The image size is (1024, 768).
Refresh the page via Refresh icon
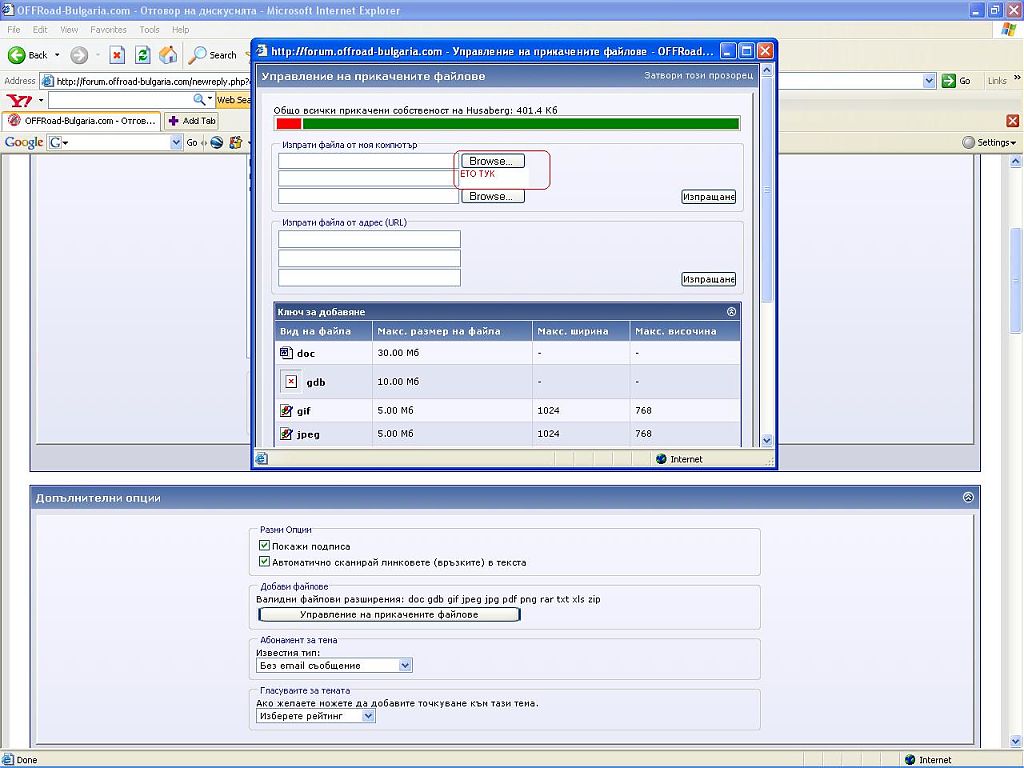142,55
